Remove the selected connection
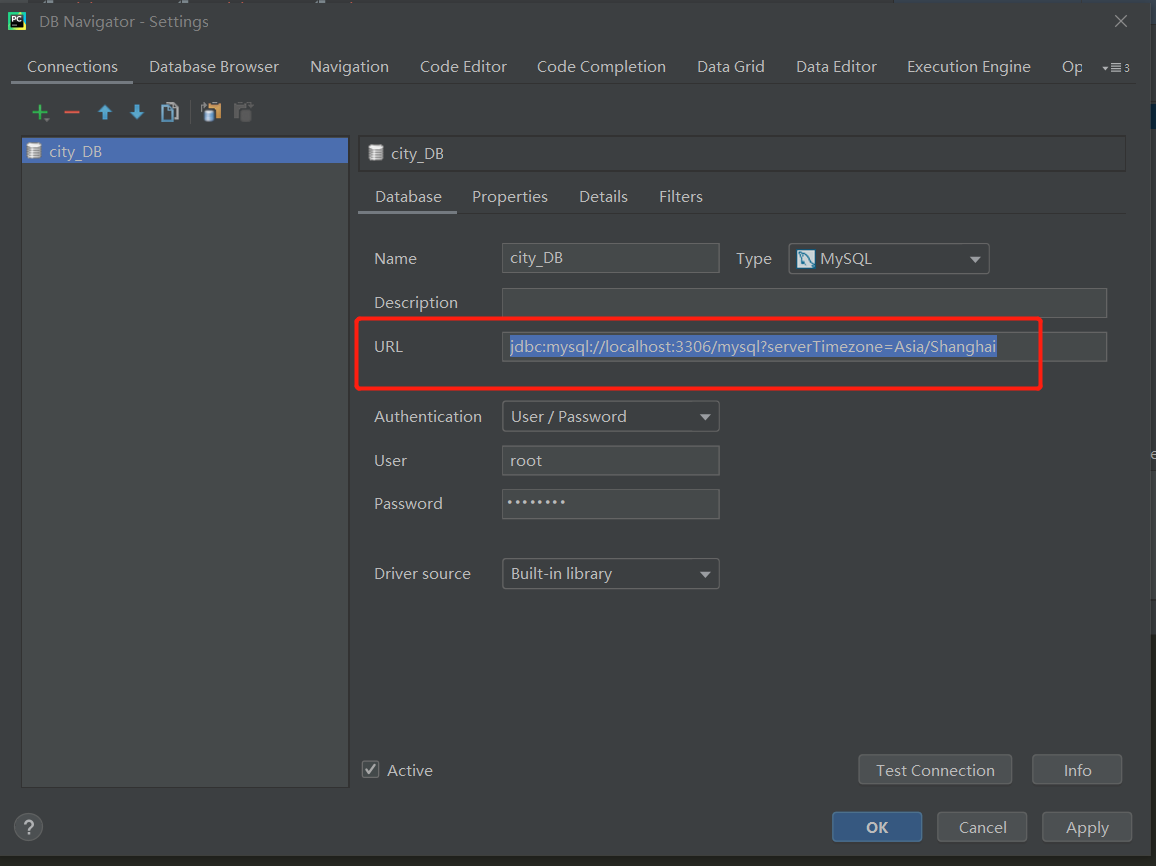The height and width of the screenshot is (866, 1156). (x=72, y=112)
